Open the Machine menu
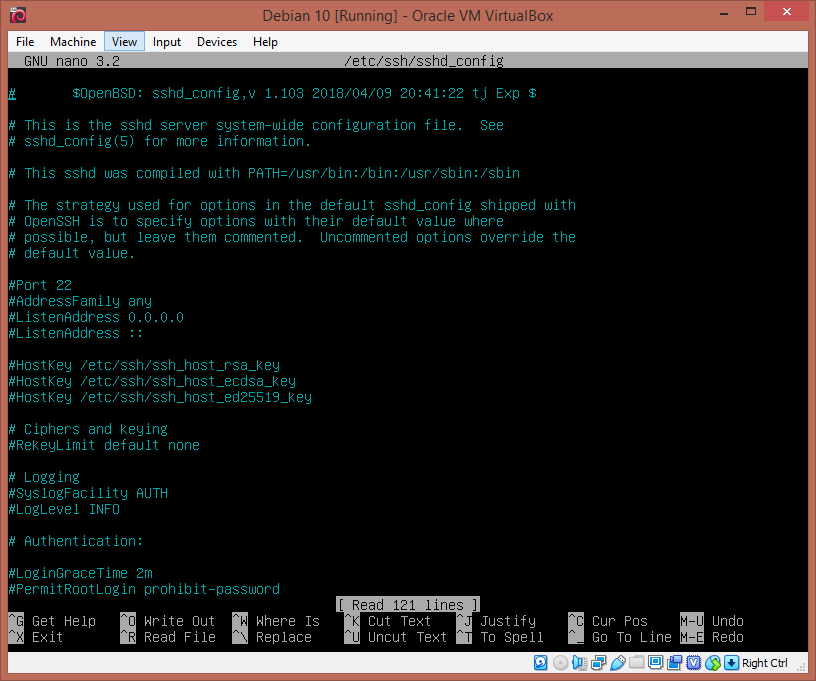The image size is (816, 681). [73, 42]
